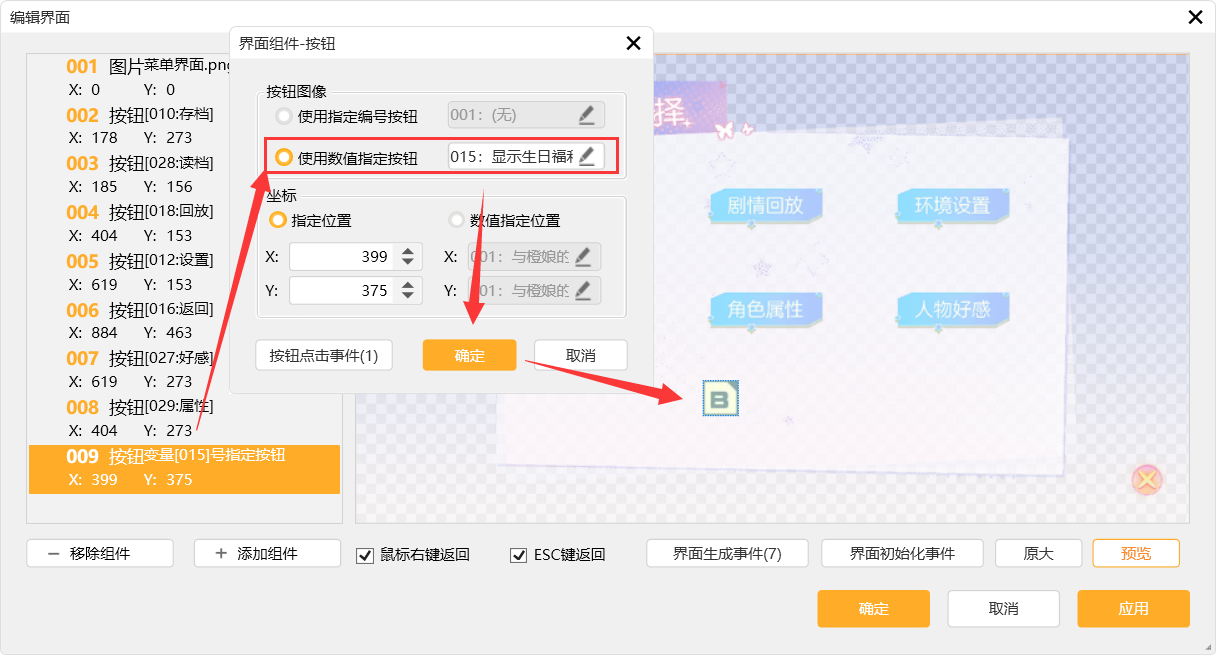1216x655 pixels.
Task: Close the 界面组件-按钮 dialog
Action: (x=633, y=43)
